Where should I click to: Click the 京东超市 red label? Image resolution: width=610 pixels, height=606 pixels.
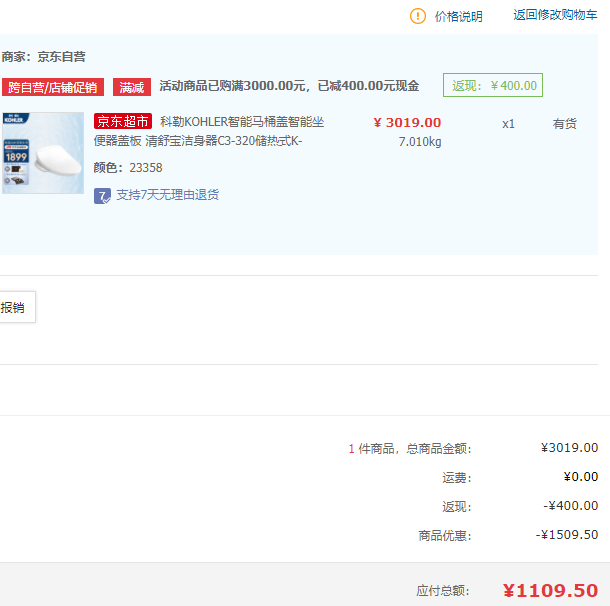pos(123,121)
